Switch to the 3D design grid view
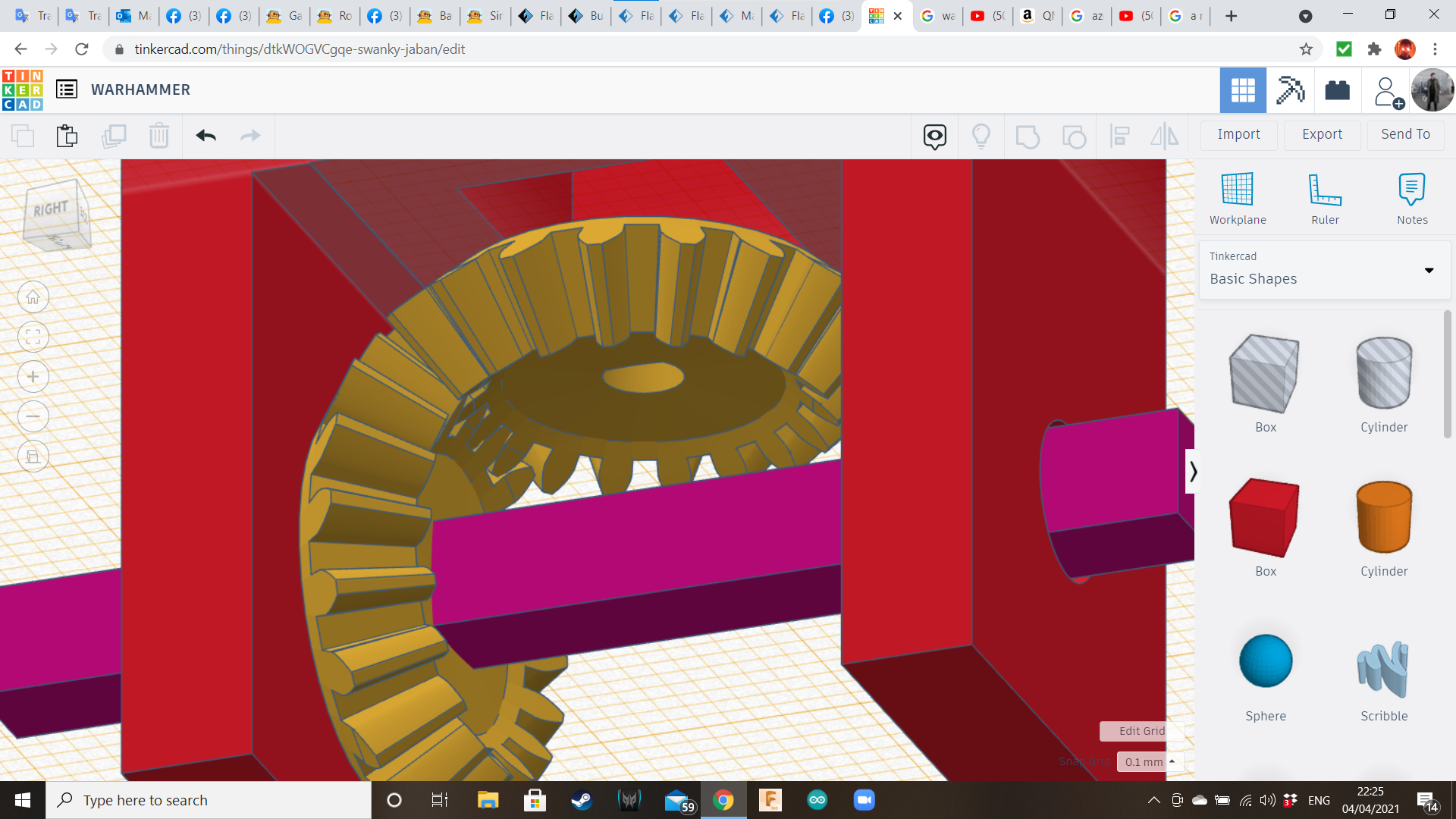The image size is (1456, 819). tap(1242, 90)
